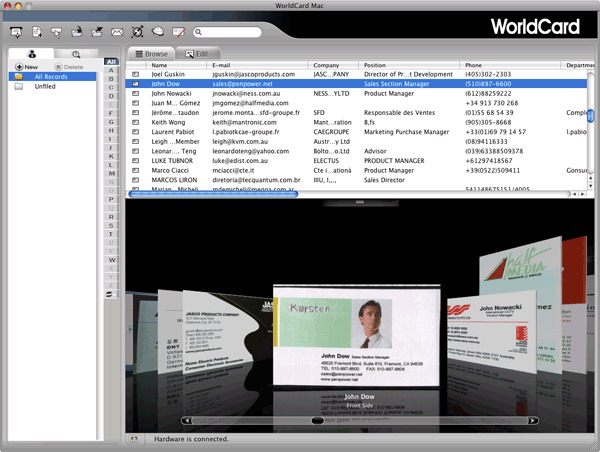The image size is (600, 452).
Task: Click card icon in Marco Ciacci row
Action: (x=135, y=170)
